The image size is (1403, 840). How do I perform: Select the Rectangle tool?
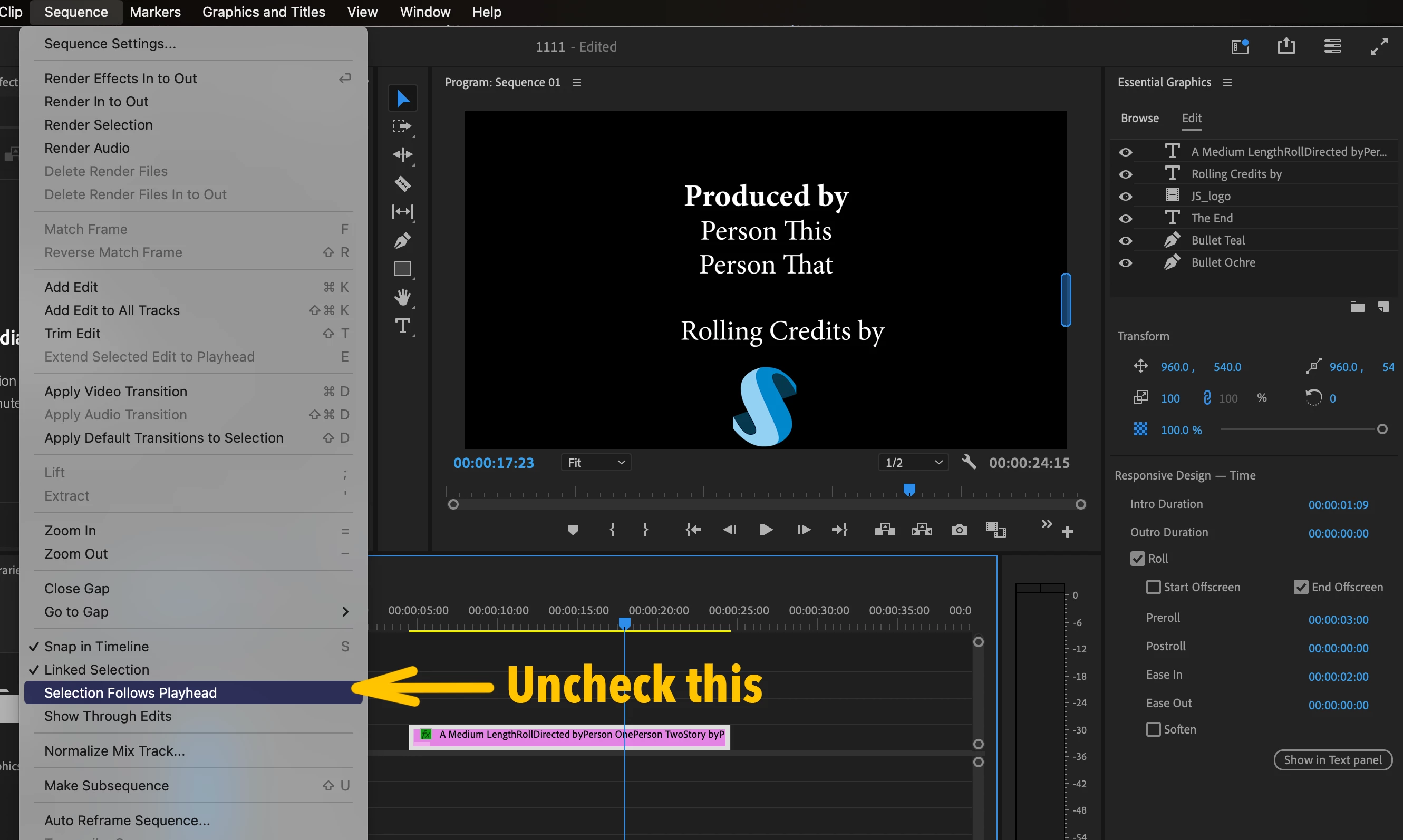pyautogui.click(x=403, y=269)
